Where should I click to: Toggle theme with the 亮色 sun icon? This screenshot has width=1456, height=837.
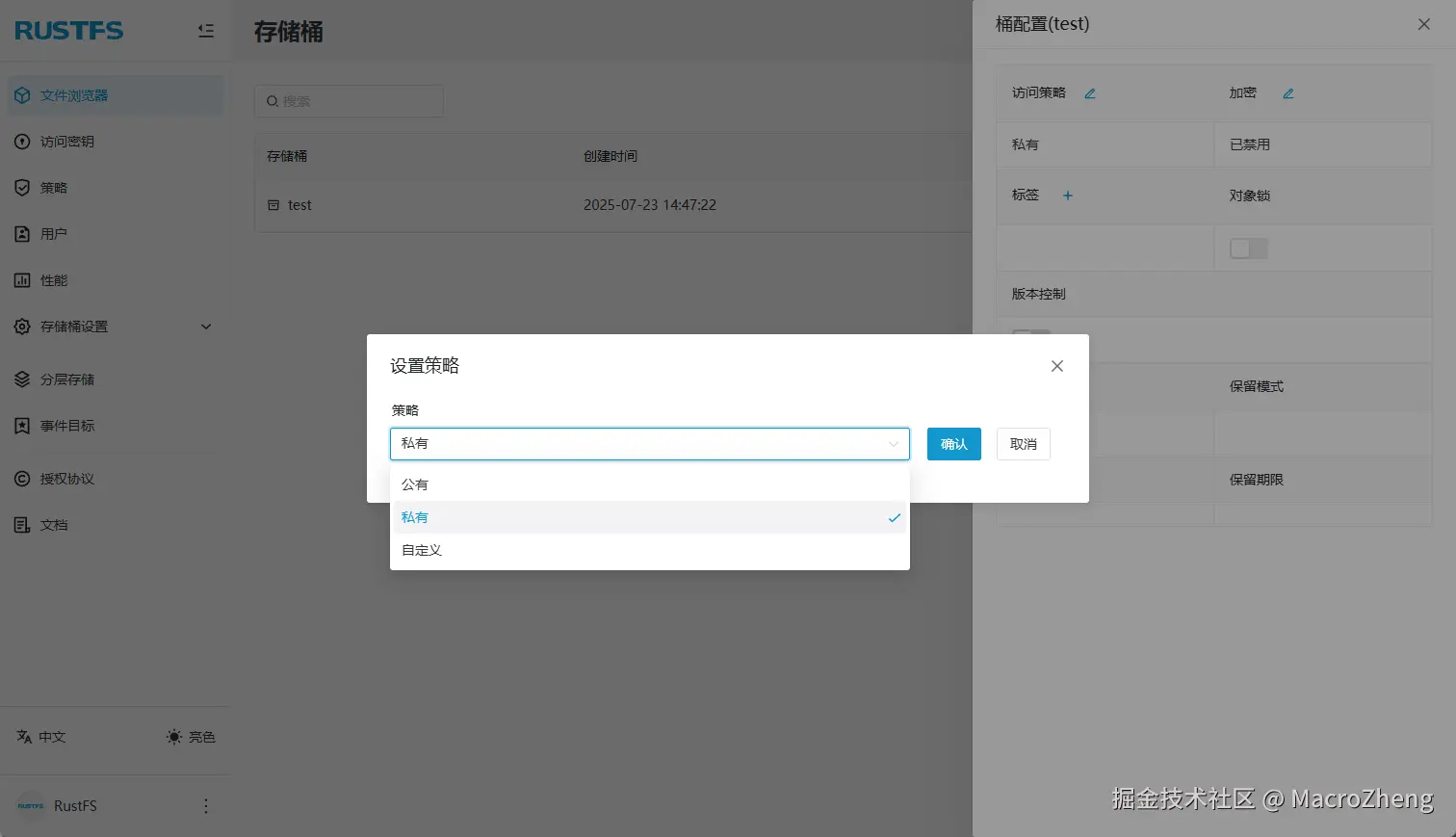click(x=173, y=737)
